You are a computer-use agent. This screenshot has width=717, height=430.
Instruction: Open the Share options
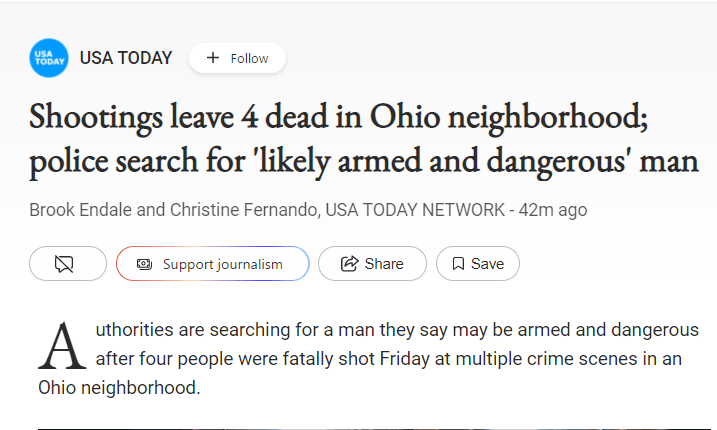[x=372, y=264]
